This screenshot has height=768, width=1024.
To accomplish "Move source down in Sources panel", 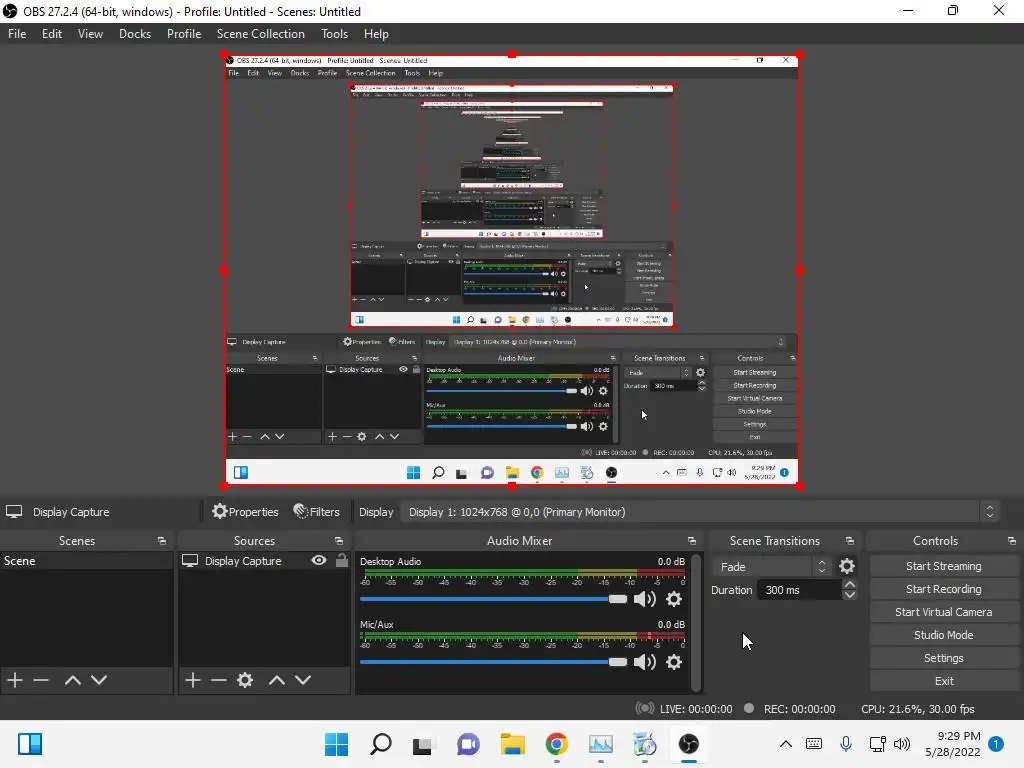I will pos(303,680).
